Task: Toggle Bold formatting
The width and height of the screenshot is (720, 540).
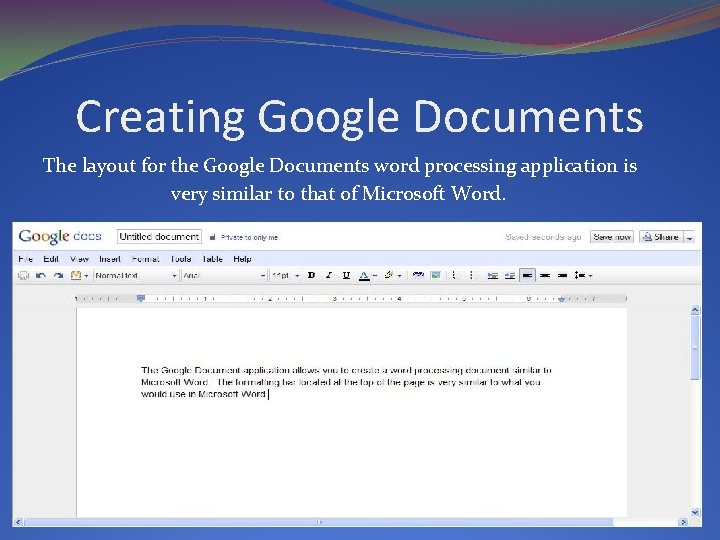Action: click(x=311, y=276)
